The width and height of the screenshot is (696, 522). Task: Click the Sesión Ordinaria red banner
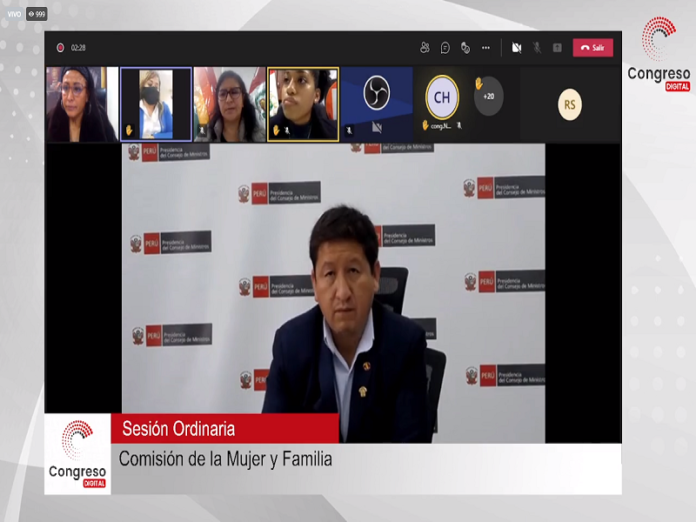(x=225, y=428)
